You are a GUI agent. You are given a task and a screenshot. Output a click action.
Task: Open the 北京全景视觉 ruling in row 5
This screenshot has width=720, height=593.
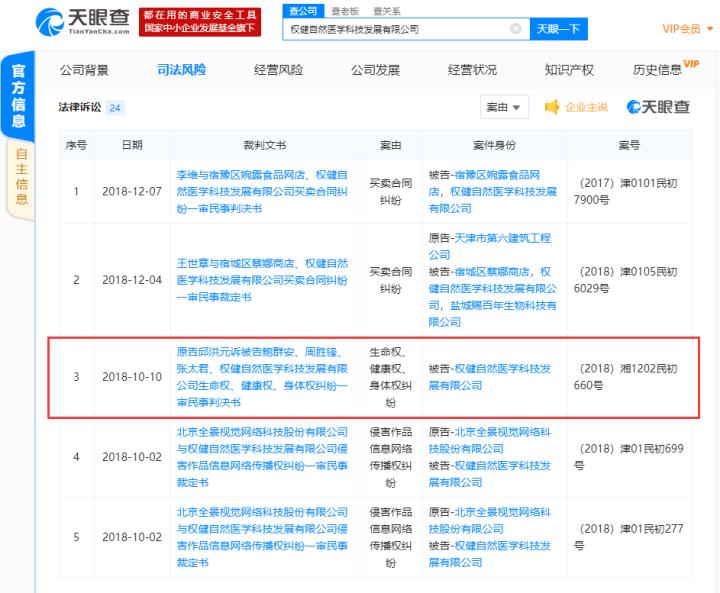262,537
